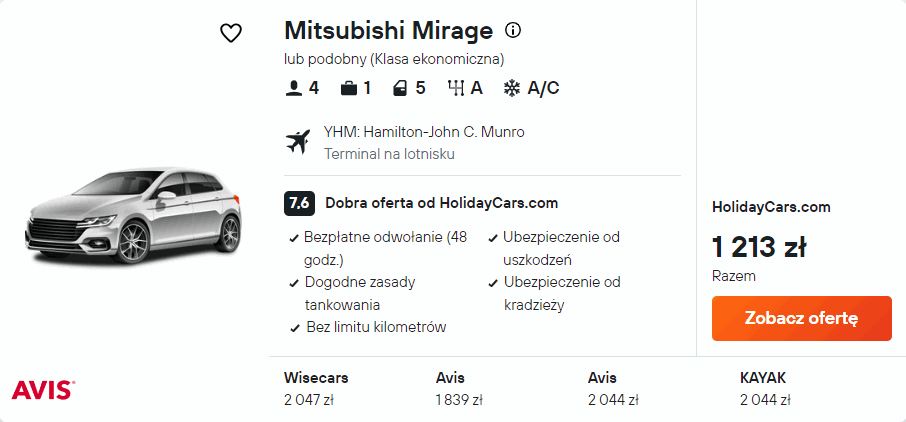Click YHM: Hamilton-John C. Munro location text

[x=424, y=132]
